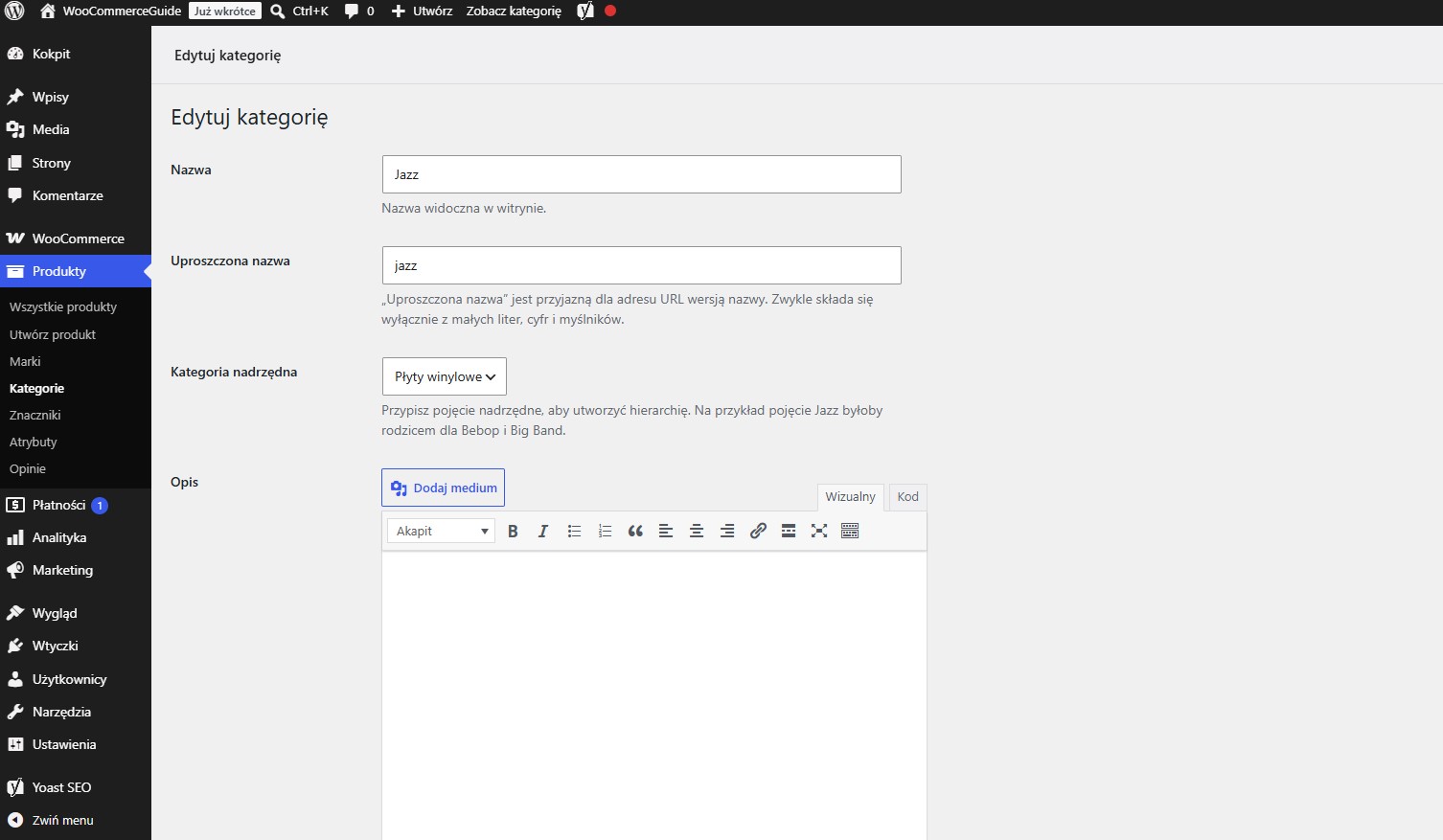Insert bulleted list
Image resolution: width=1443 pixels, height=840 pixels.
pos(574,531)
